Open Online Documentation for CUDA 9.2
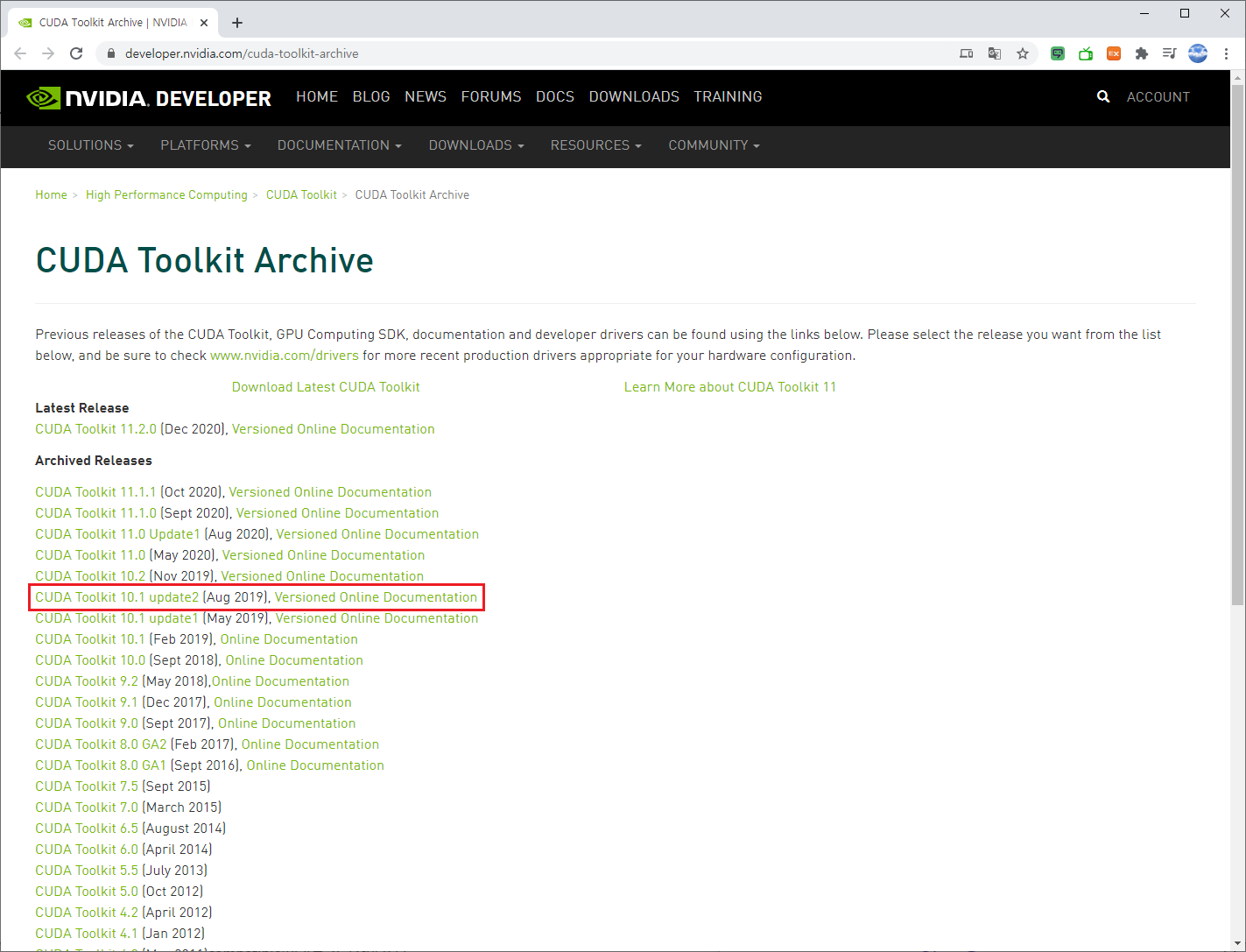The image size is (1246, 952). pos(280,681)
